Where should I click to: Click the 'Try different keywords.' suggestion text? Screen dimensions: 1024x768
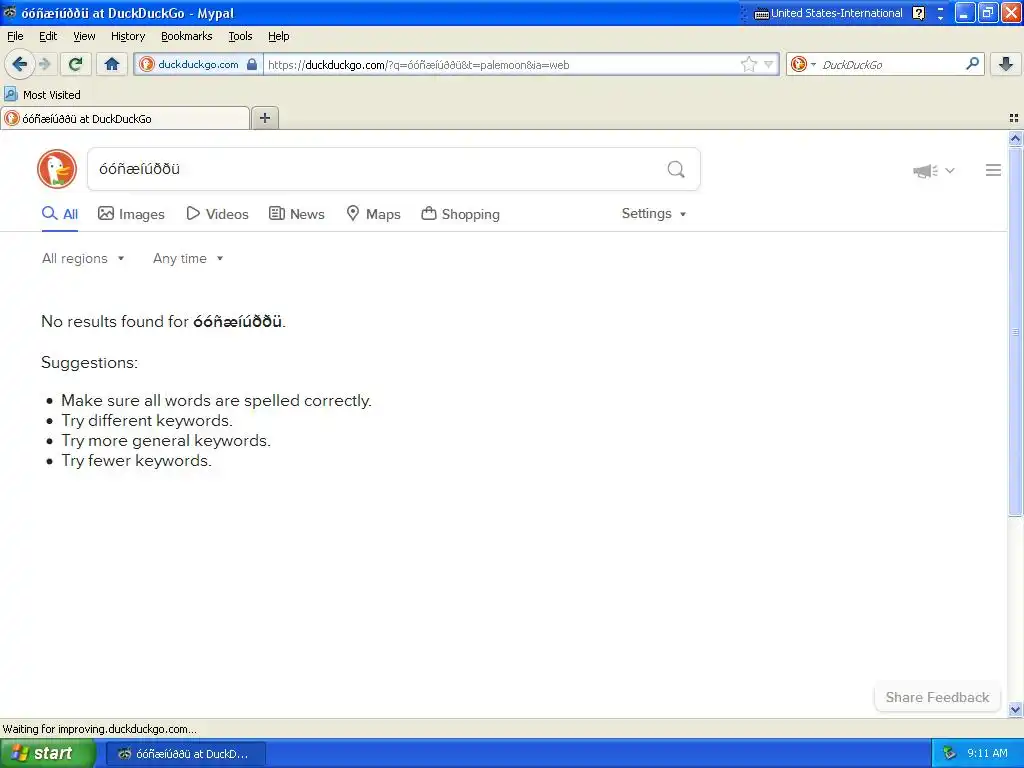pos(147,421)
